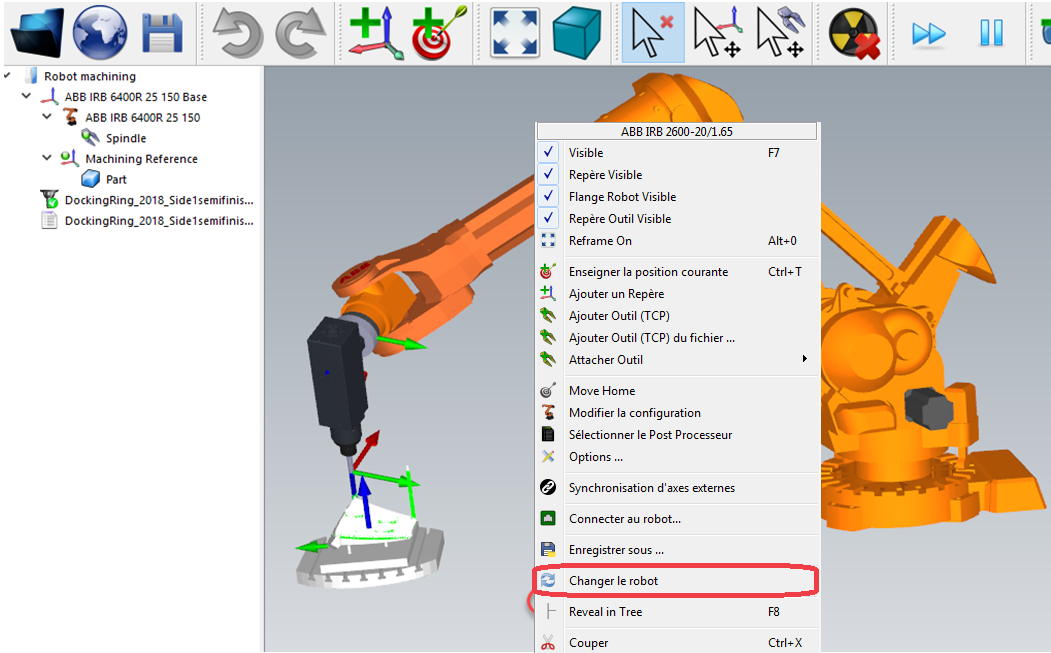Add a reference frame from toolbar

point(375,32)
